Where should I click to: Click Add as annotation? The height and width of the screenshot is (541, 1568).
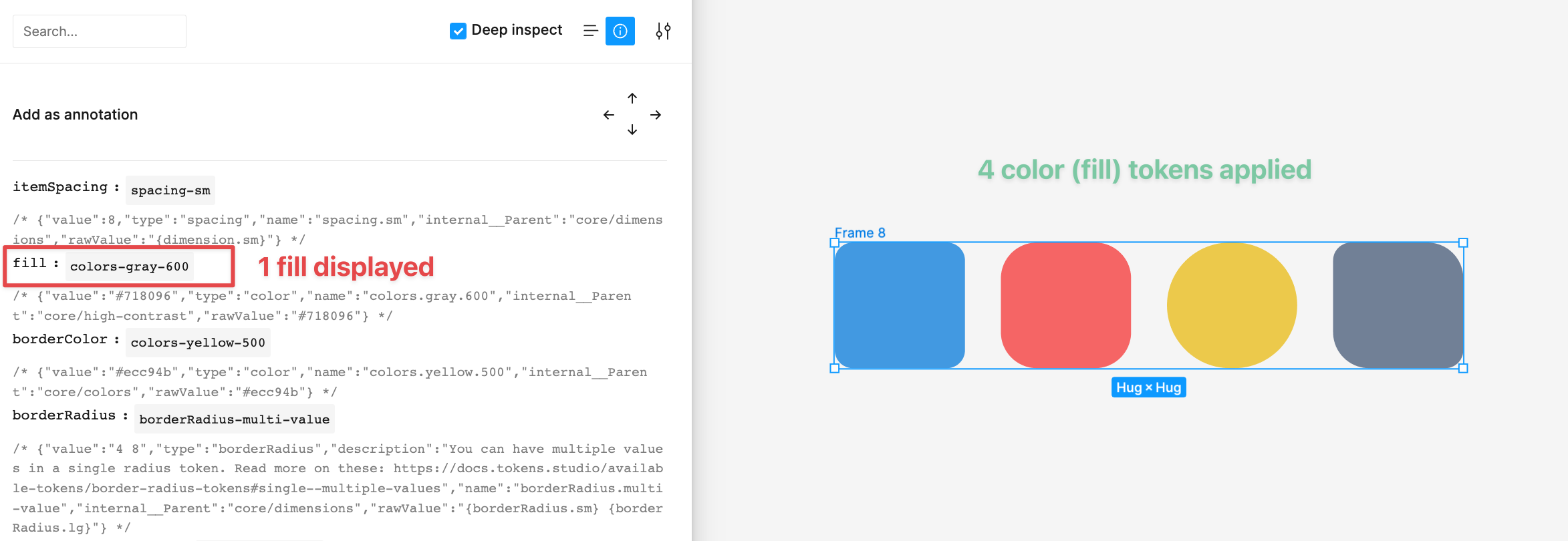74,114
